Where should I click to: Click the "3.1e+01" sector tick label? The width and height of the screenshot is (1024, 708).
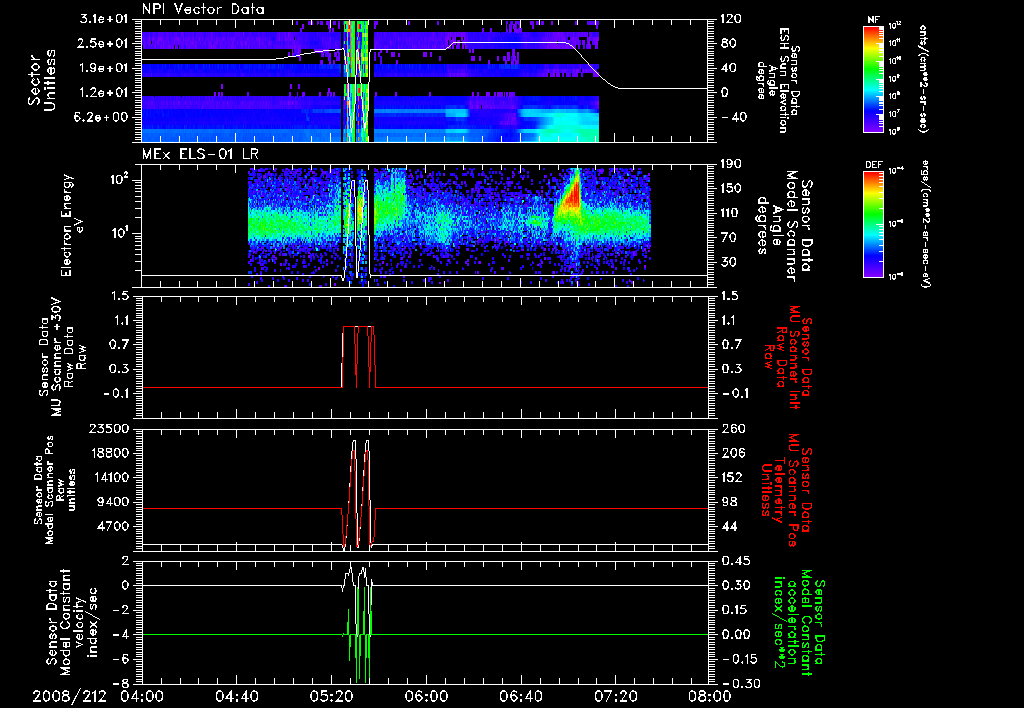pos(105,19)
